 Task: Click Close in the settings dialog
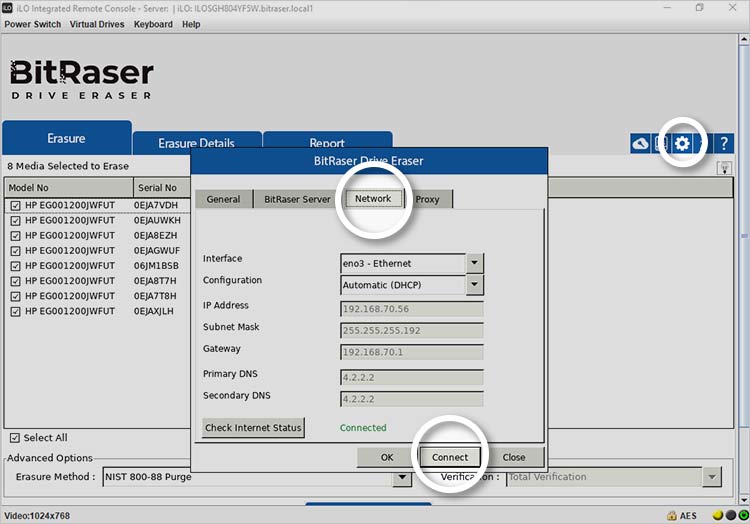[x=514, y=457]
